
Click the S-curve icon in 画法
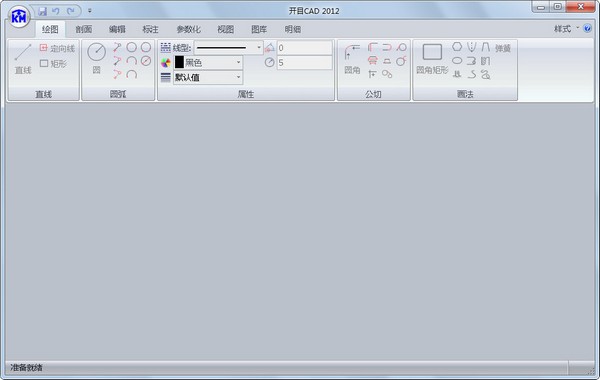[471, 74]
